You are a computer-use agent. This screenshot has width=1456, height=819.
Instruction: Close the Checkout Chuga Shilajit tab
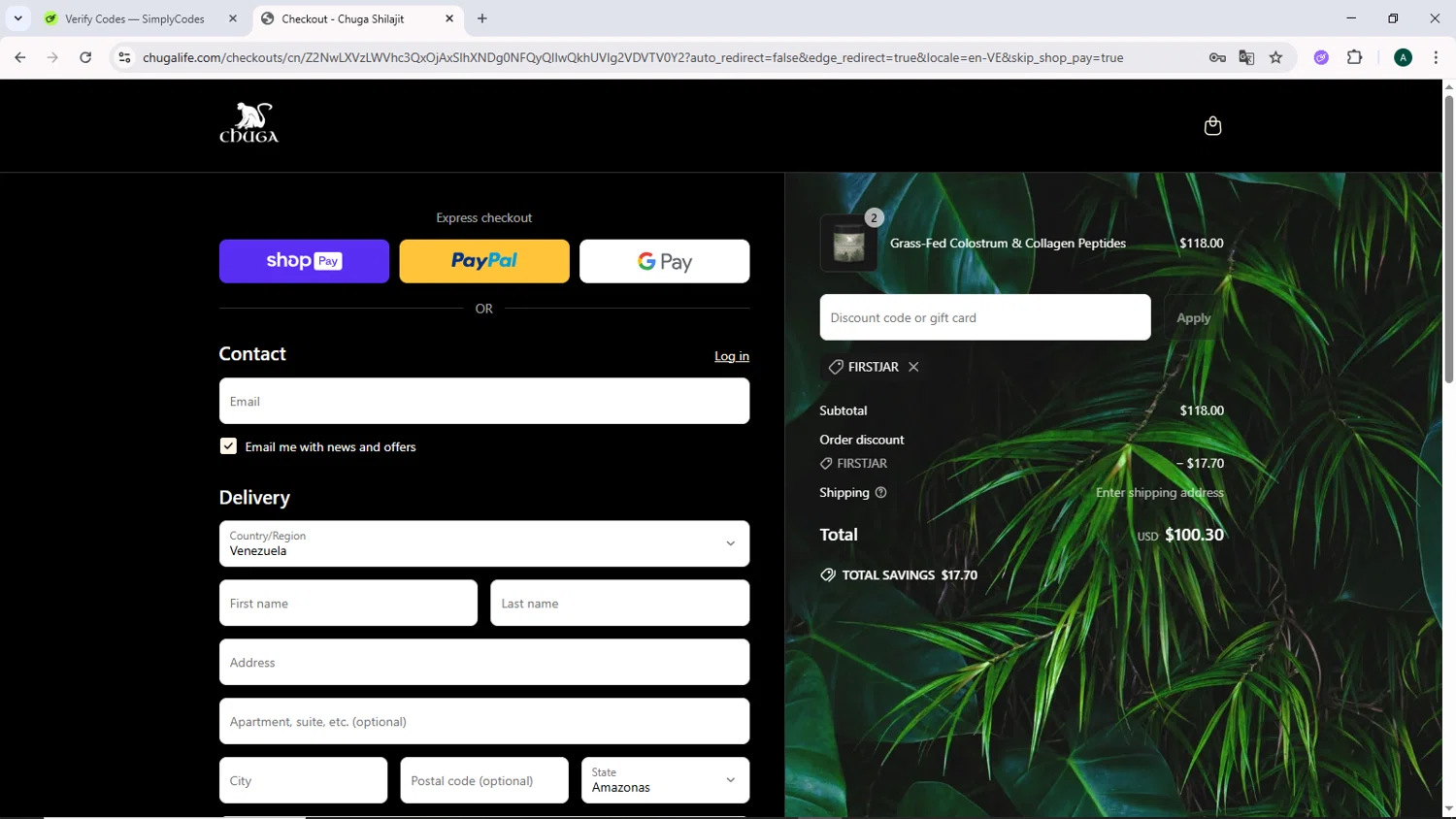tap(449, 18)
